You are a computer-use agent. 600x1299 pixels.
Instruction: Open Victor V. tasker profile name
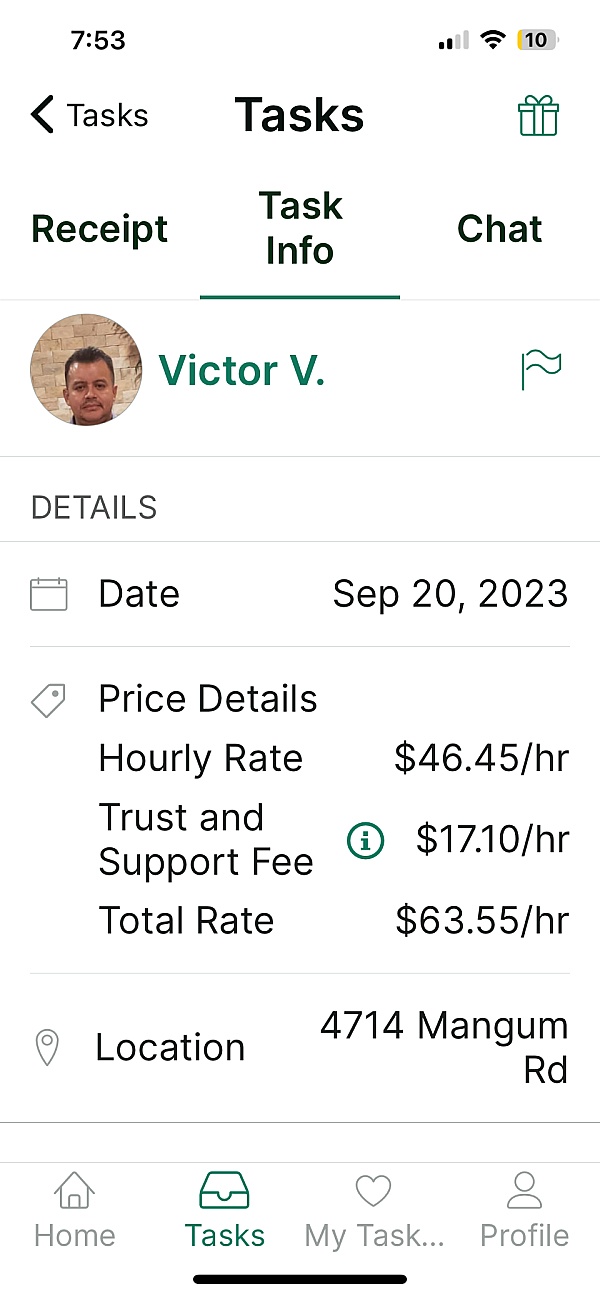[x=242, y=371]
